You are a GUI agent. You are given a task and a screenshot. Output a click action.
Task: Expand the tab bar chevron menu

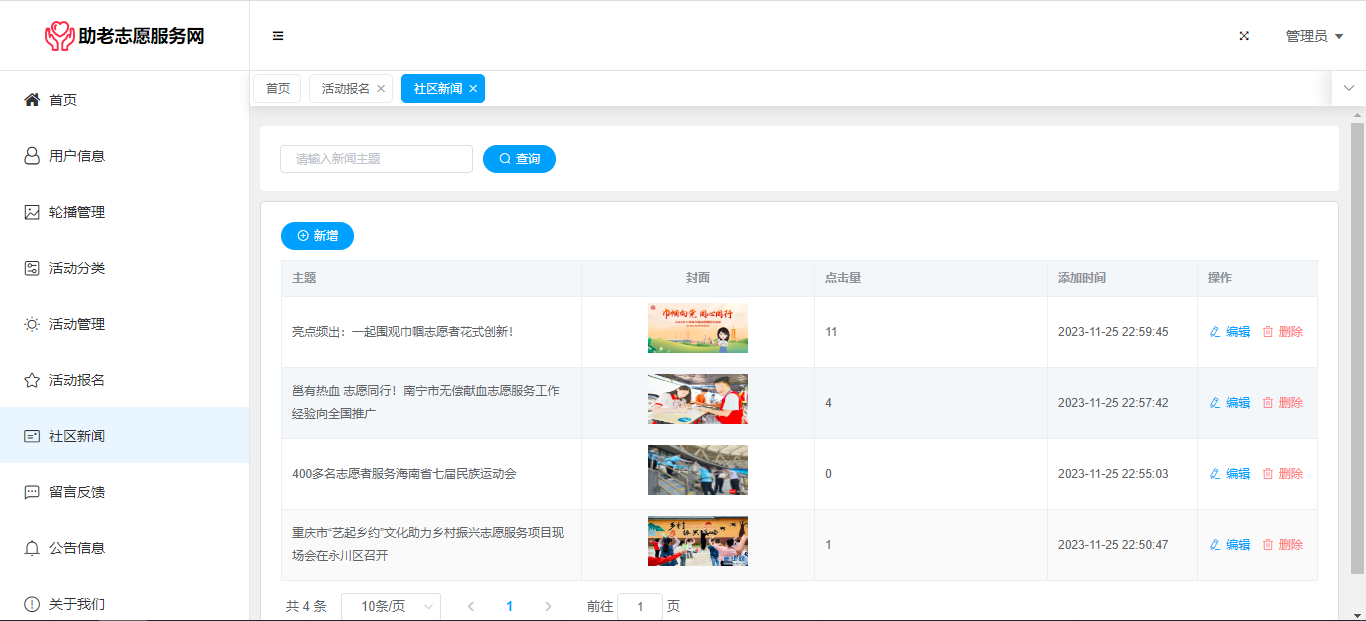pyautogui.click(x=1348, y=88)
